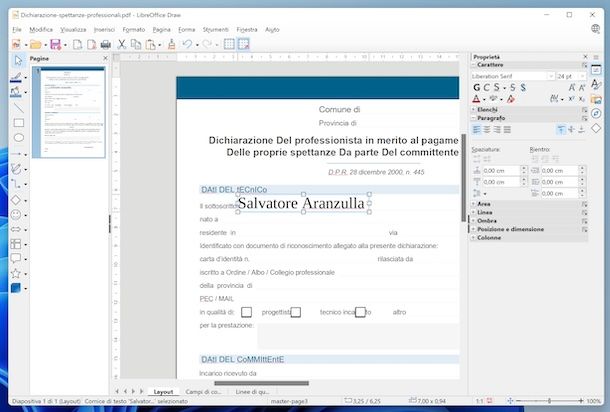610x412 pixels.
Task: Select the Stars and banners tool
Action: [16, 273]
